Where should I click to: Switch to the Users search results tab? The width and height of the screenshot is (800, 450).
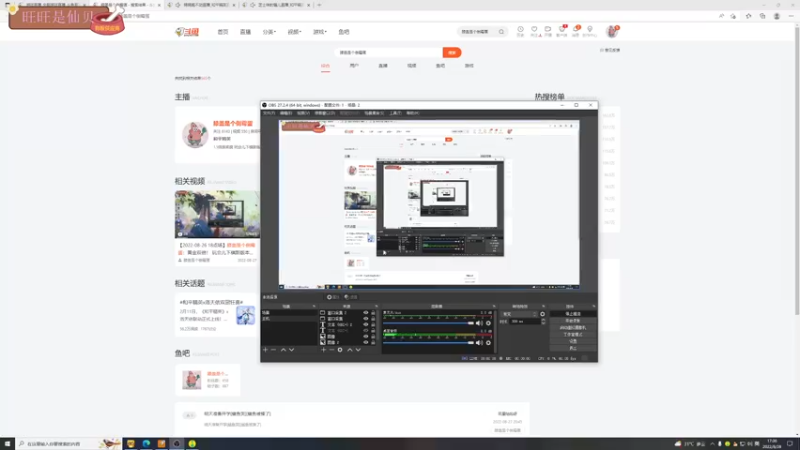[x=354, y=66]
